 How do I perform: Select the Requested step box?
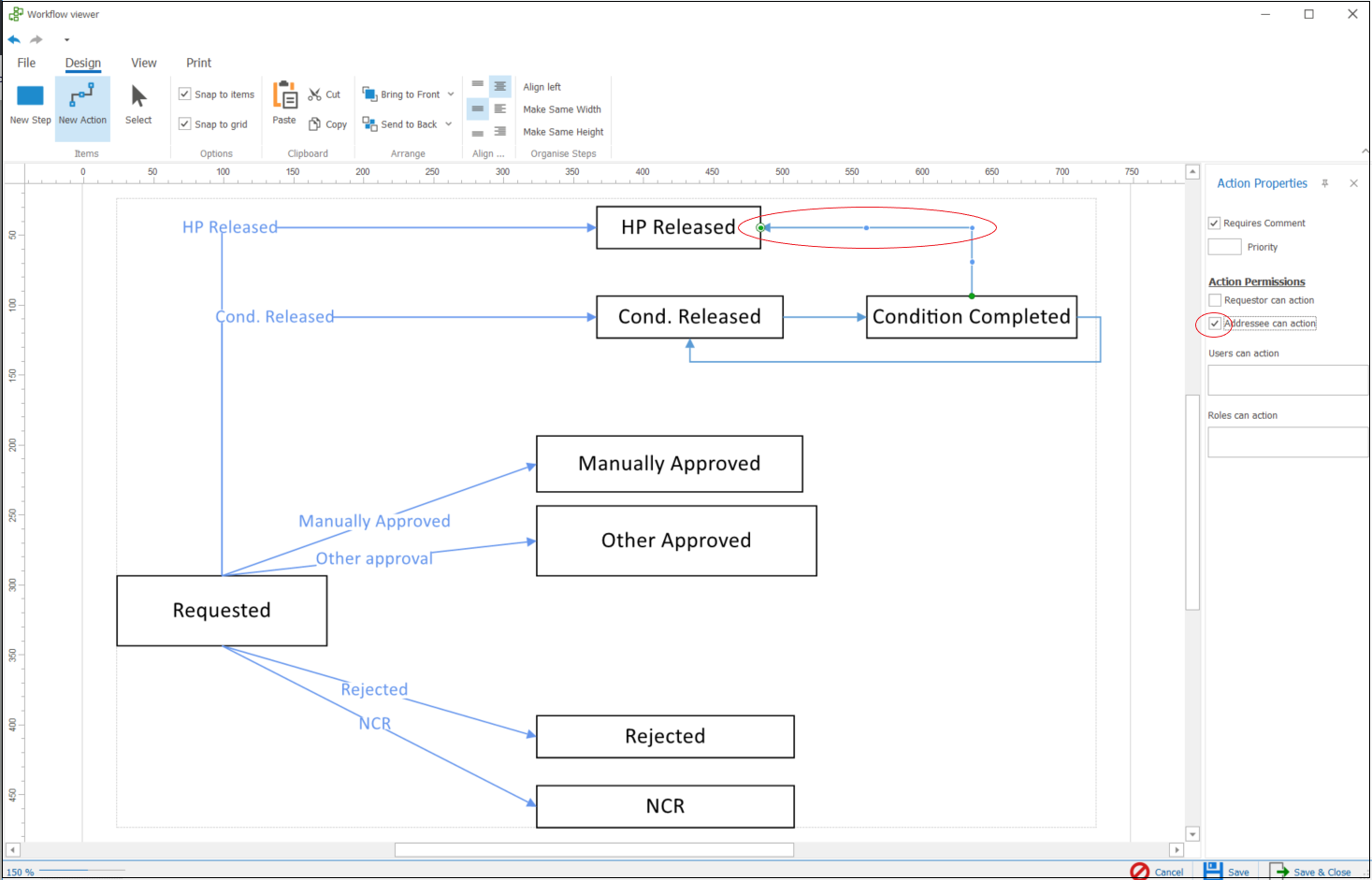(222, 611)
